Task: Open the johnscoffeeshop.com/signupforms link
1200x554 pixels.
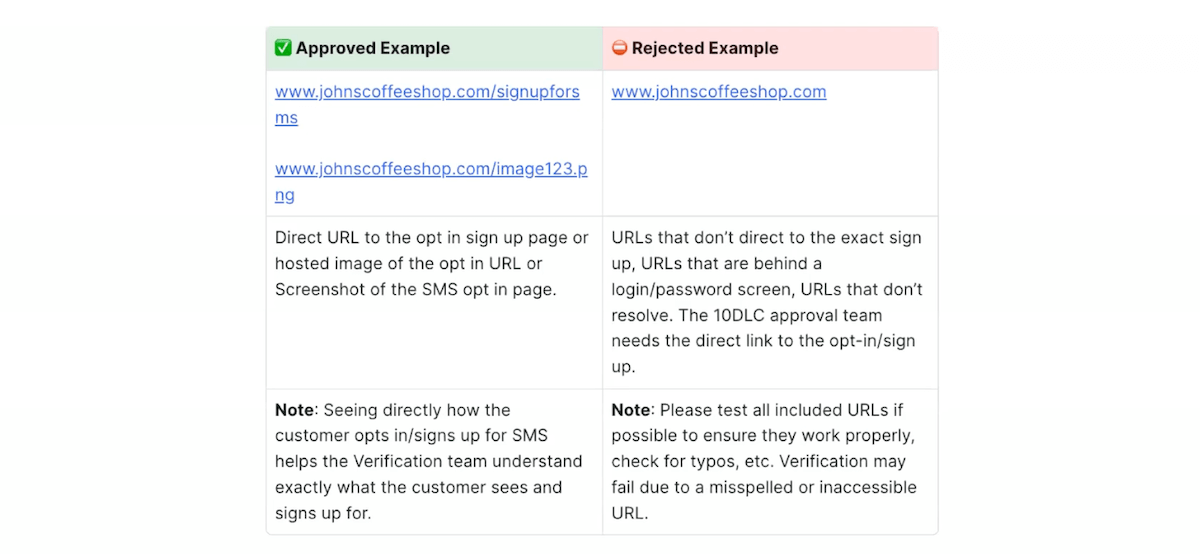Action: pyautogui.click(x=427, y=104)
